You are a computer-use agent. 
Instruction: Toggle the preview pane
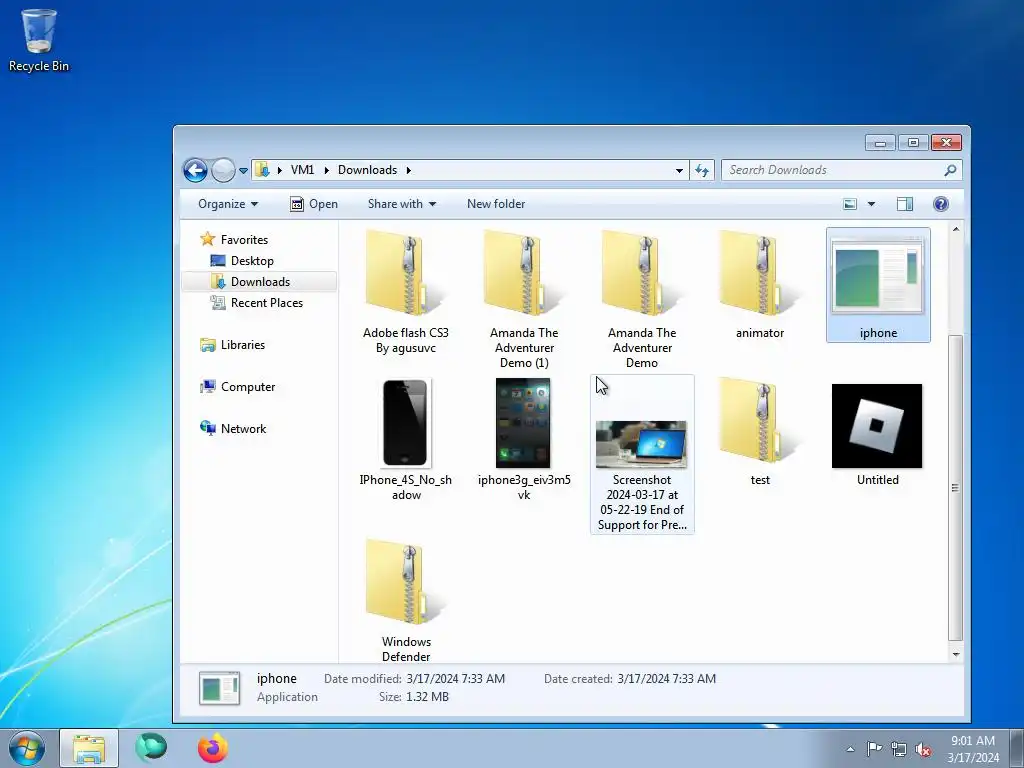pos(904,204)
